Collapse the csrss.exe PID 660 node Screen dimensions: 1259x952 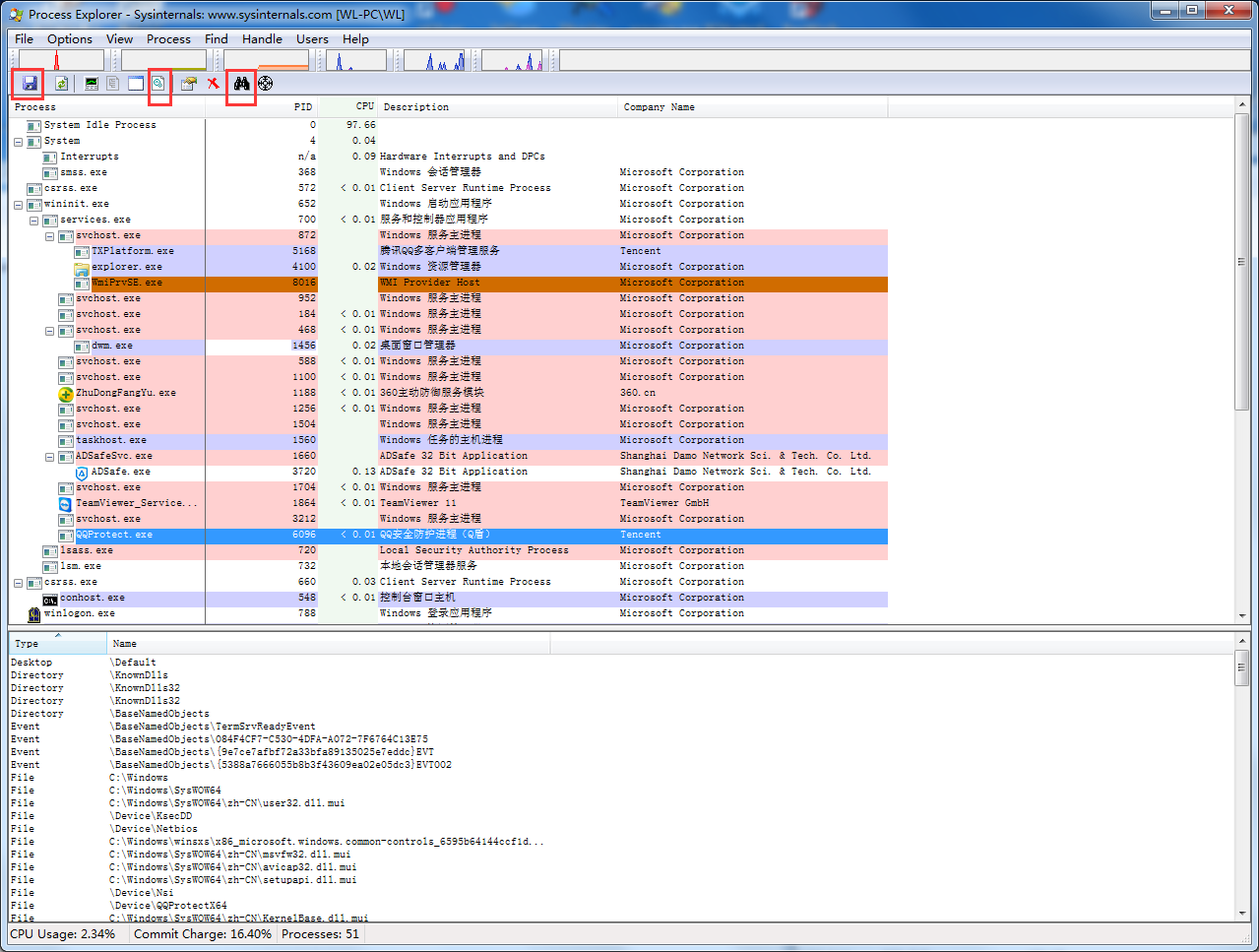18,583
